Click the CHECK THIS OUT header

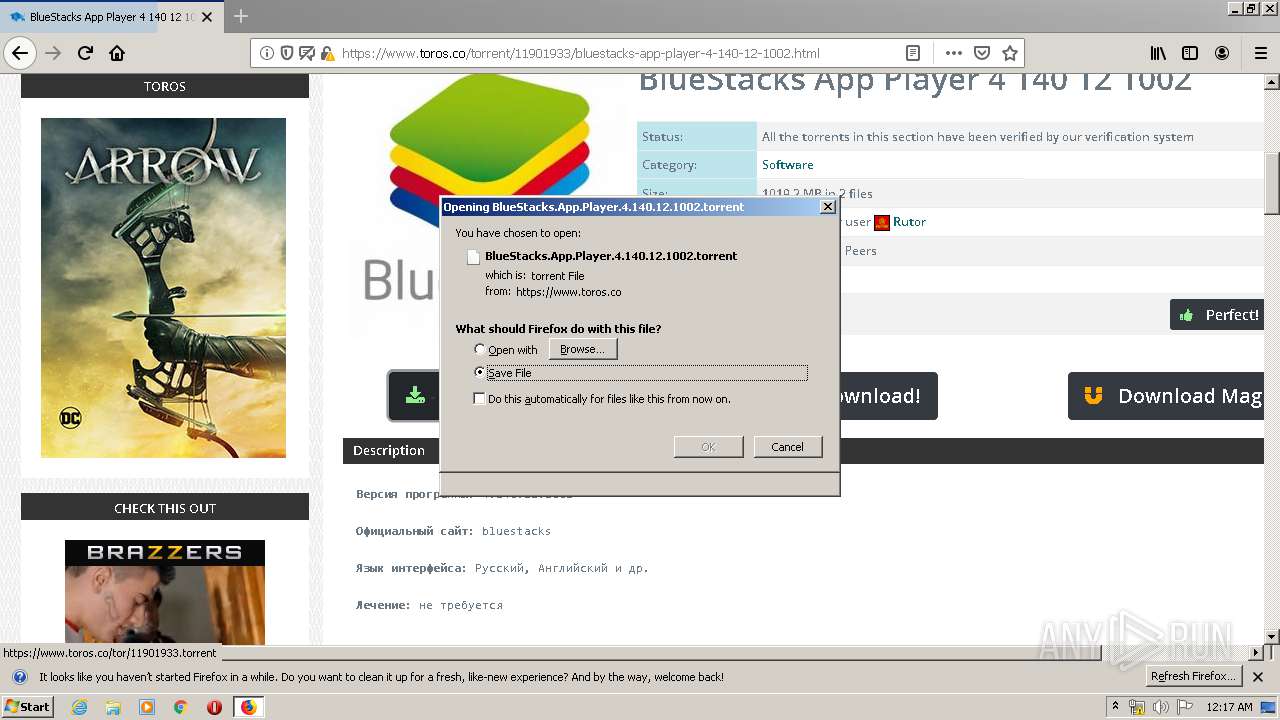pyautogui.click(x=165, y=508)
